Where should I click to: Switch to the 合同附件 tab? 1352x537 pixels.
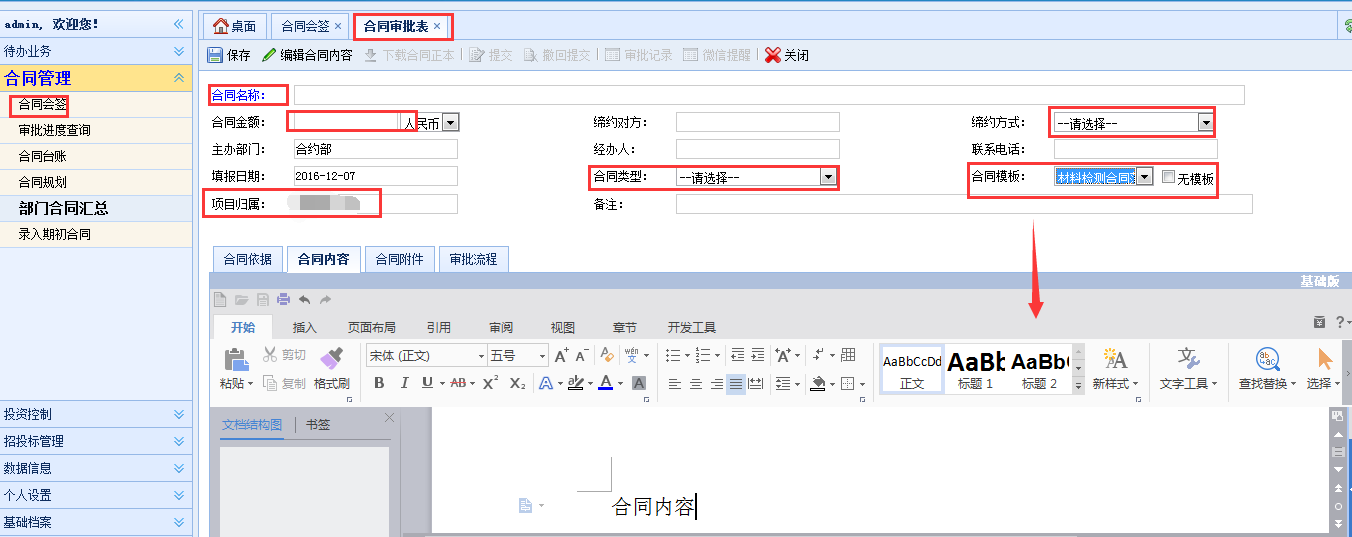[399, 259]
